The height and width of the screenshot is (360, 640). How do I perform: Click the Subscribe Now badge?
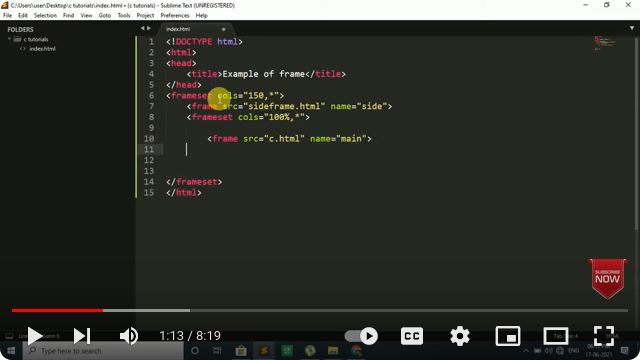[607, 279]
